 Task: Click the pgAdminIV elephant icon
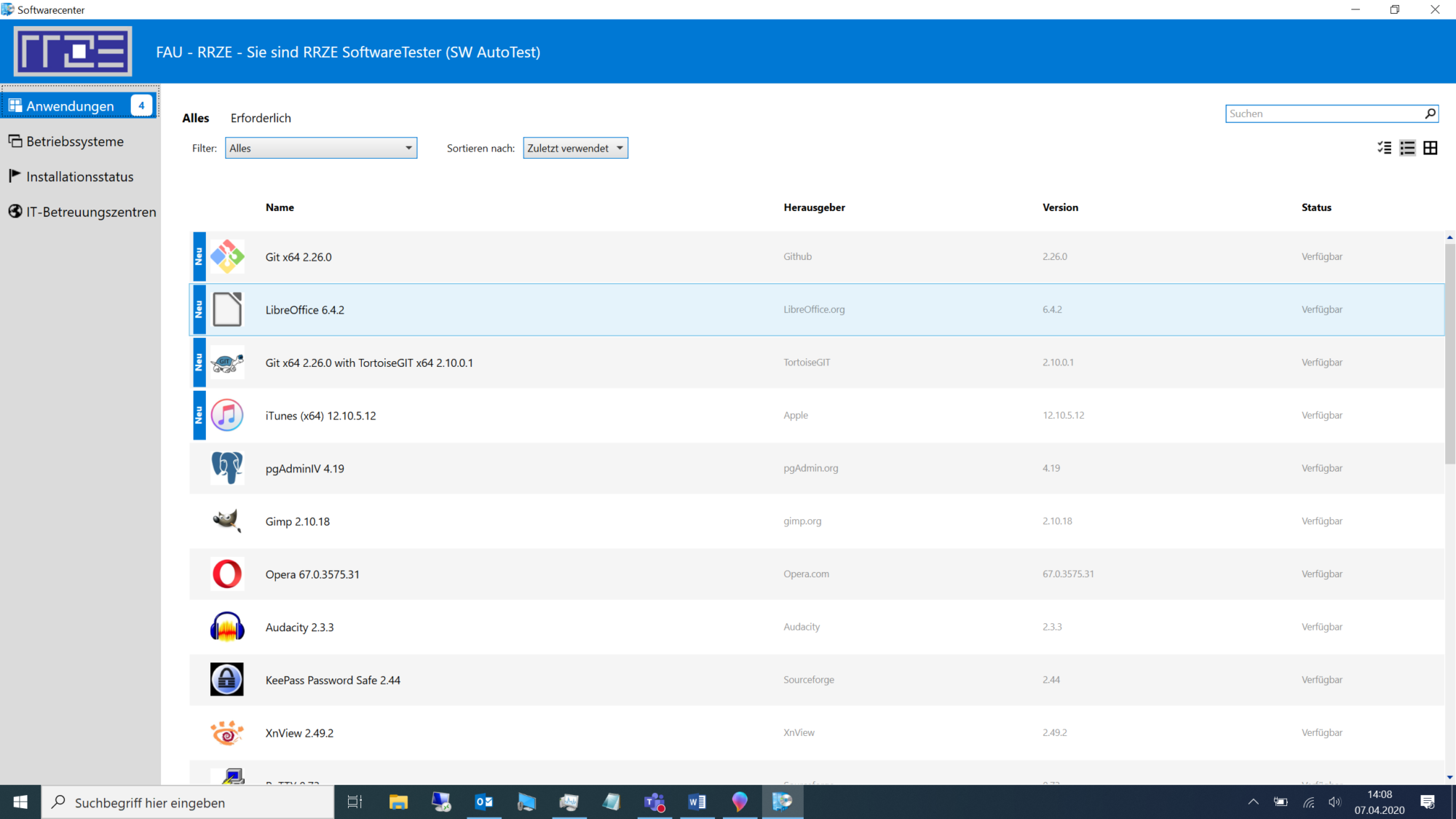(x=227, y=468)
